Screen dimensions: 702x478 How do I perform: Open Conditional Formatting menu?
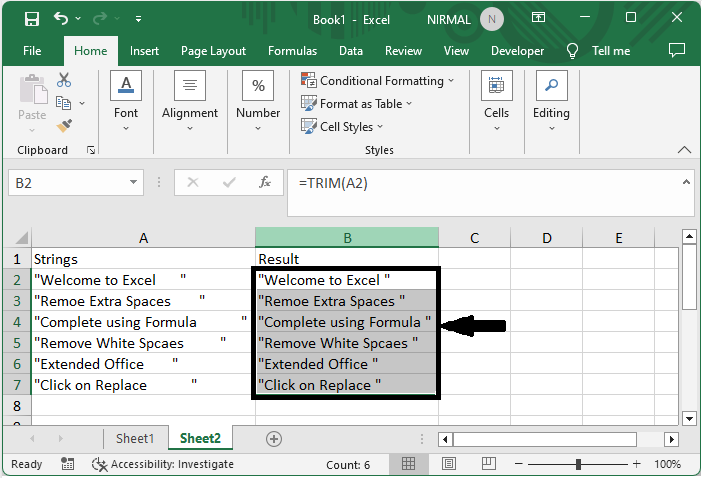coord(377,81)
